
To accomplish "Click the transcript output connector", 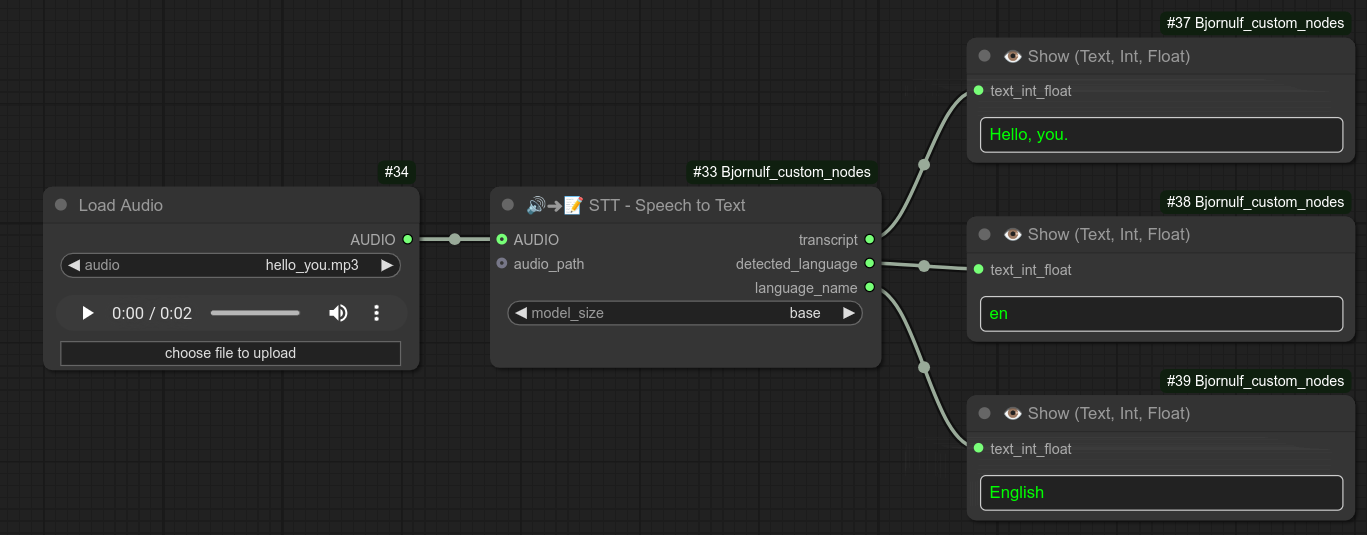I will pyautogui.click(x=870, y=240).
